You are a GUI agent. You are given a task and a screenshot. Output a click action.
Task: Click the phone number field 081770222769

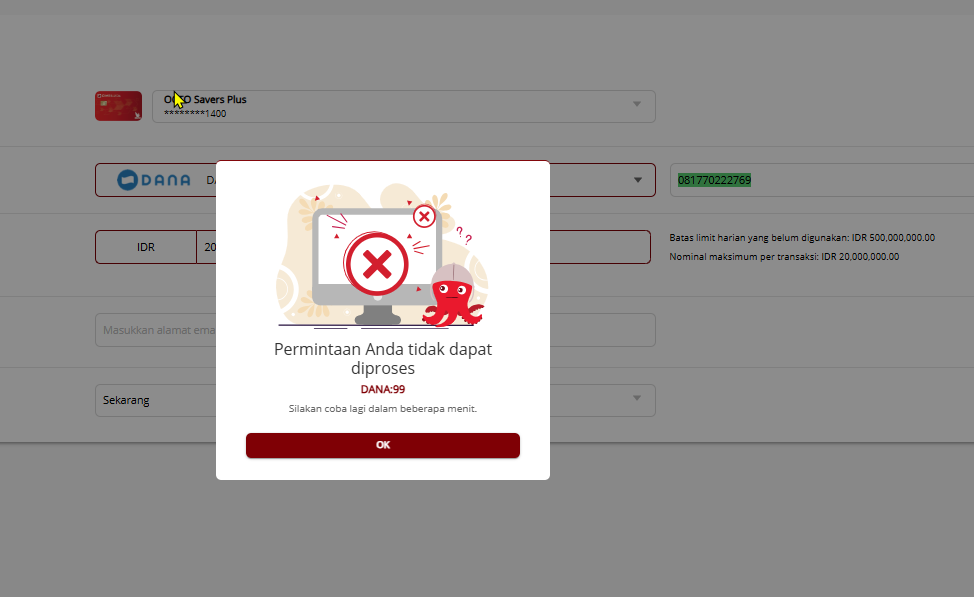pyautogui.click(x=821, y=180)
